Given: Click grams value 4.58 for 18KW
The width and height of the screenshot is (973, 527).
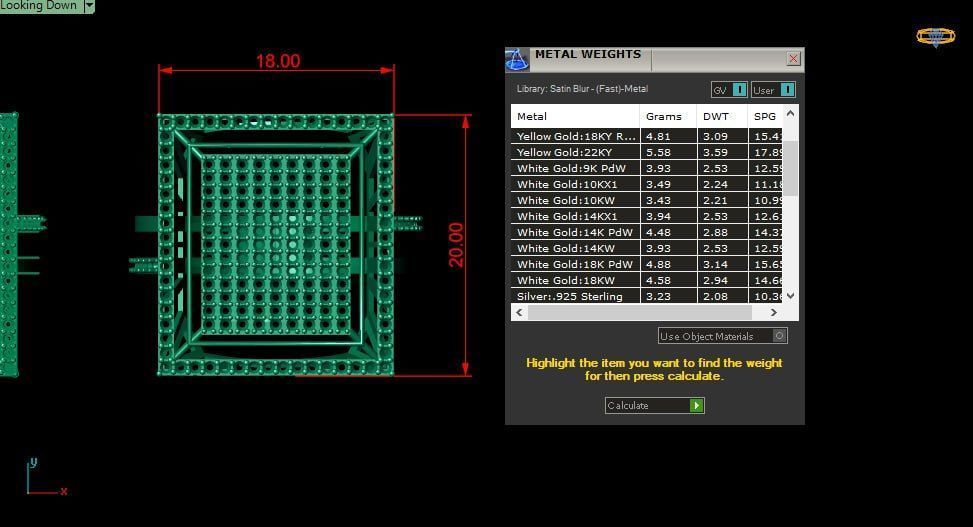Looking at the screenshot, I should point(658,281).
